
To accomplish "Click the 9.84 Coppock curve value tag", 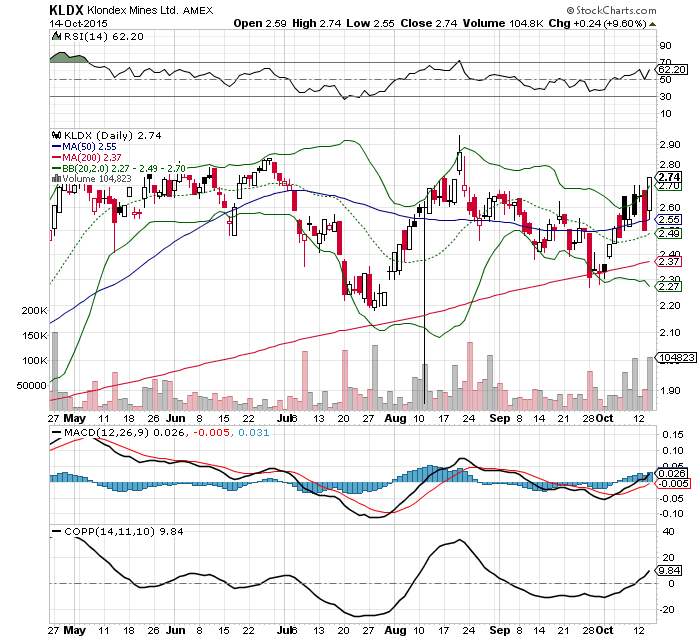I will (x=669, y=571).
